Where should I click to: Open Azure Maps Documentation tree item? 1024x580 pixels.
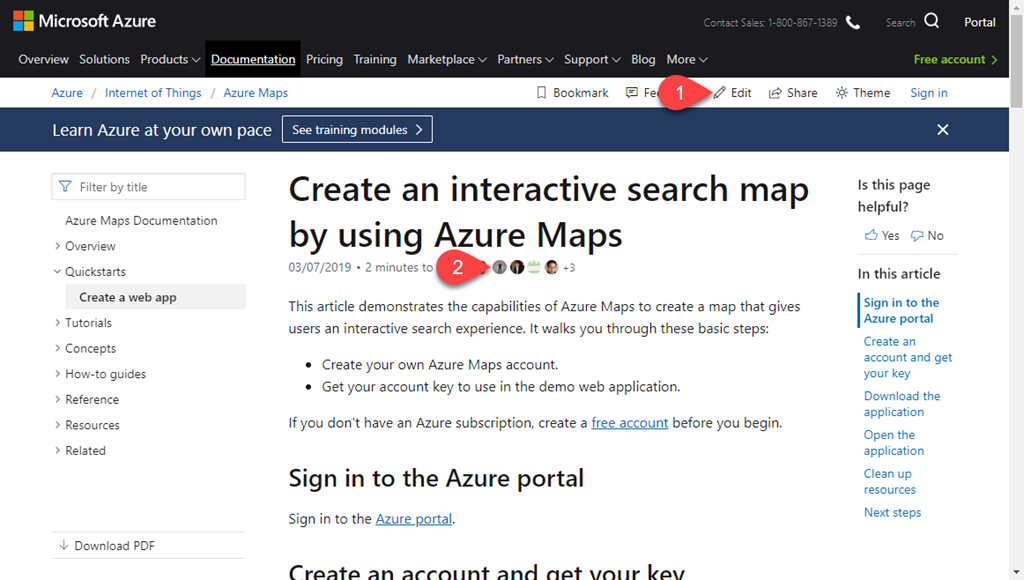click(141, 221)
